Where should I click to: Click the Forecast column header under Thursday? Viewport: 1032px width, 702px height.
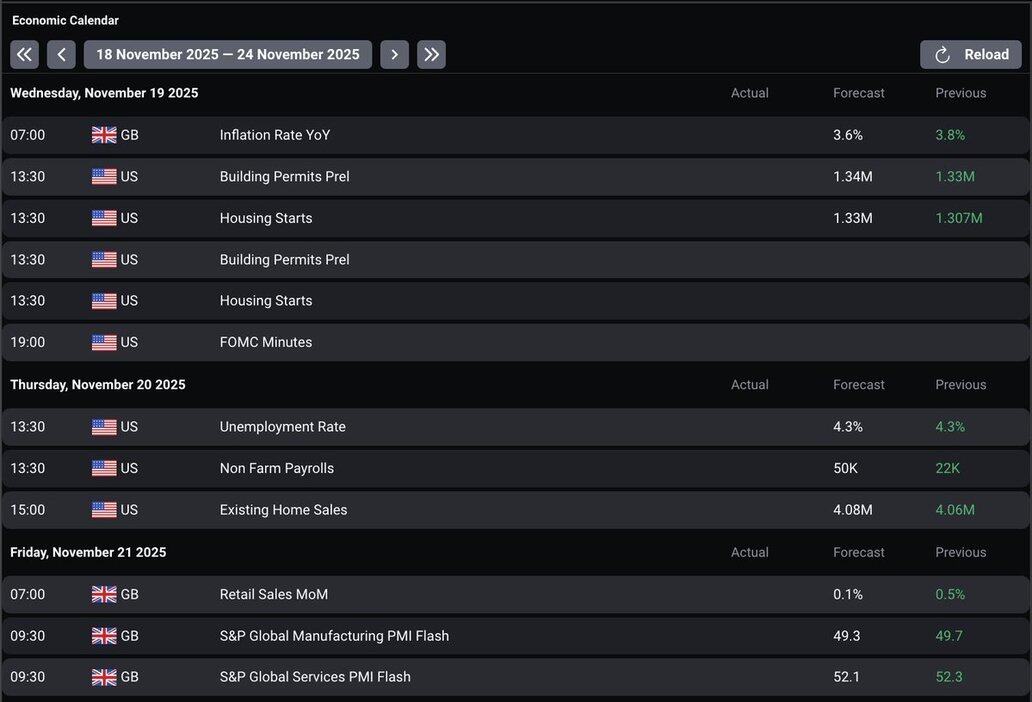858,385
